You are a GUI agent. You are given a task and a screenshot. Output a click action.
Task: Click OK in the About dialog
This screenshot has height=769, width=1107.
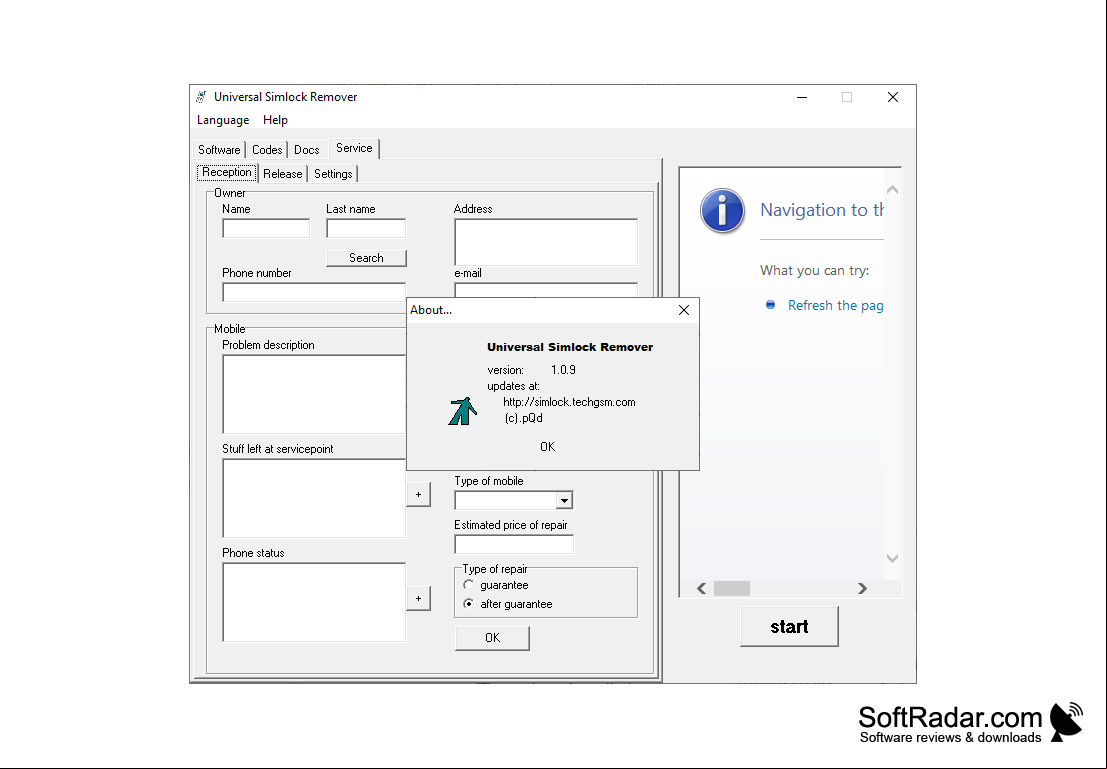tap(548, 446)
